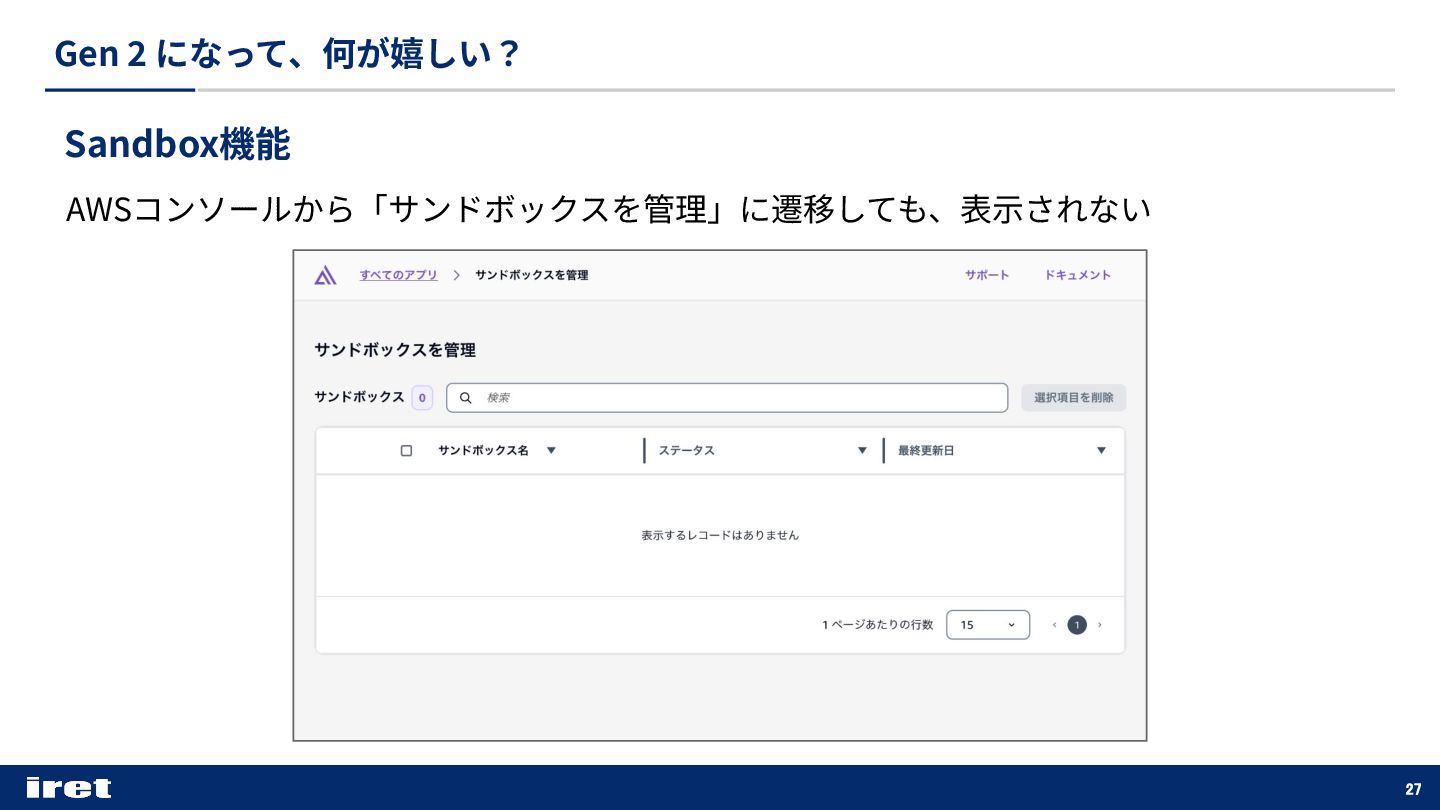Image resolution: width=1440 pixels, height=810 pixels.
Task: Click the サンドボックスを管理 breadcrumb text
Action: 531,275
